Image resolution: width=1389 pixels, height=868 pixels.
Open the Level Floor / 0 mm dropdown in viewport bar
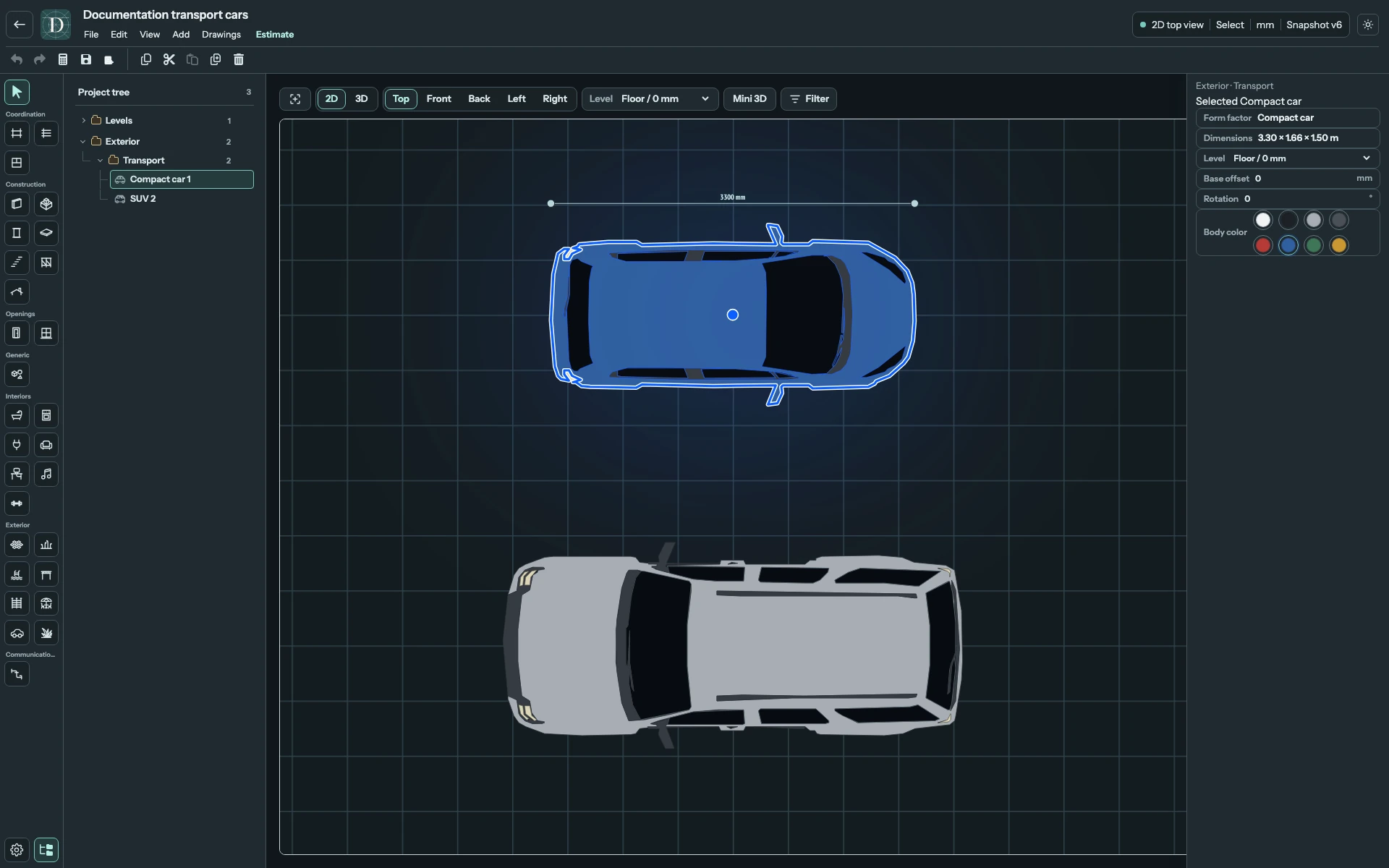tap(650, 99)
